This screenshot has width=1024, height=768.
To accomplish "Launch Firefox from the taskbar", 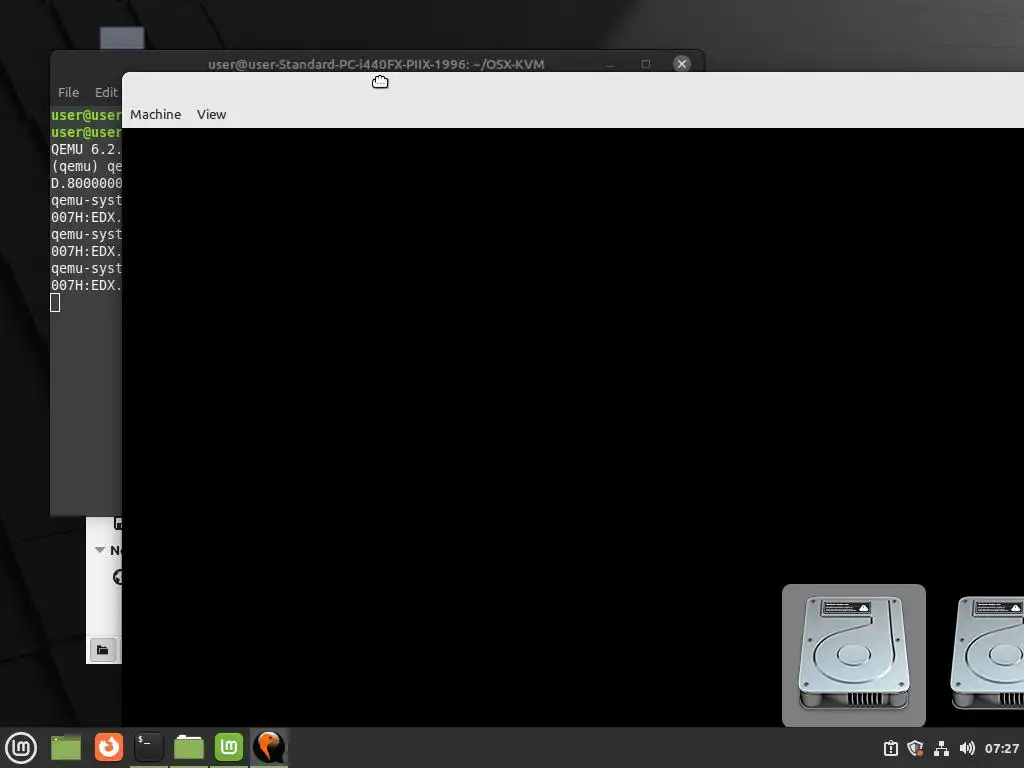I will pyautogui.click(x=108, y=747).
